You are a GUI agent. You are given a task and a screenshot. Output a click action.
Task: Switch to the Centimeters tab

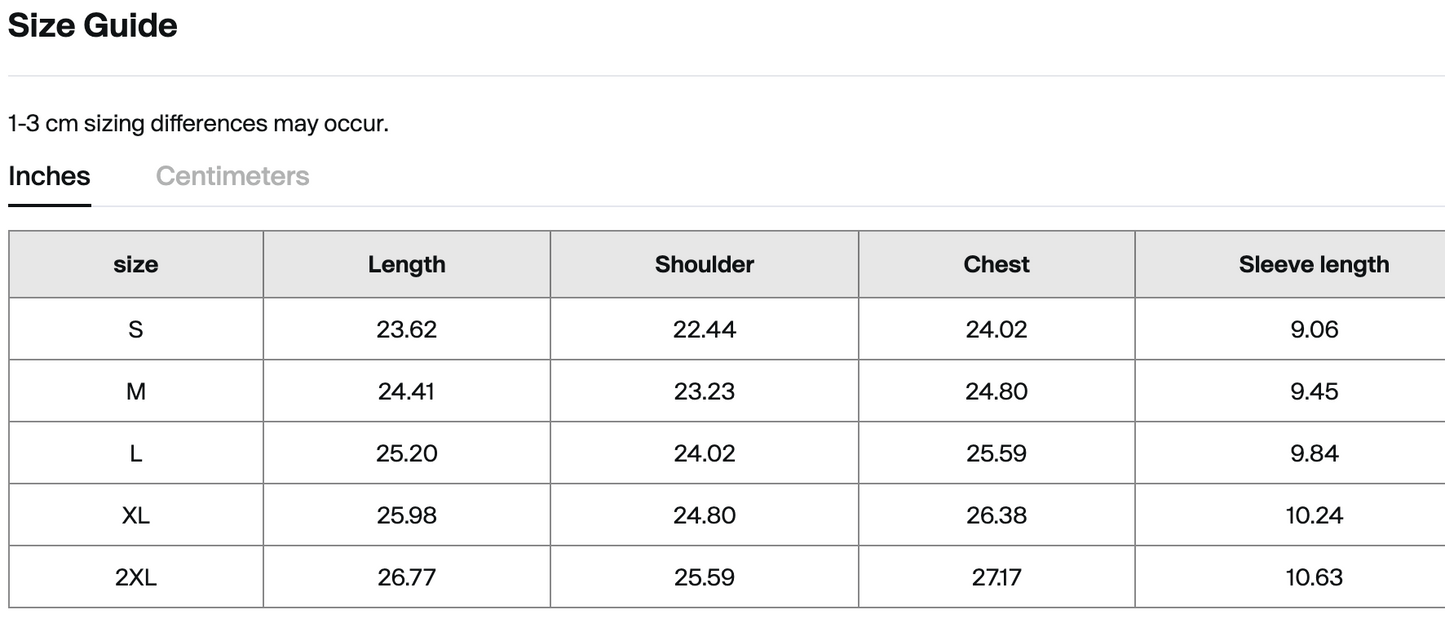[x=232, y=176]
